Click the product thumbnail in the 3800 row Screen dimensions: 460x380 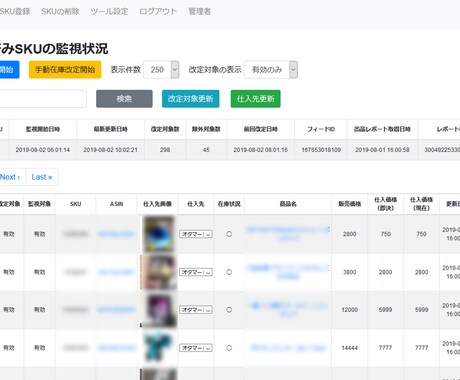pyautogui.click(x=158, y=272)
